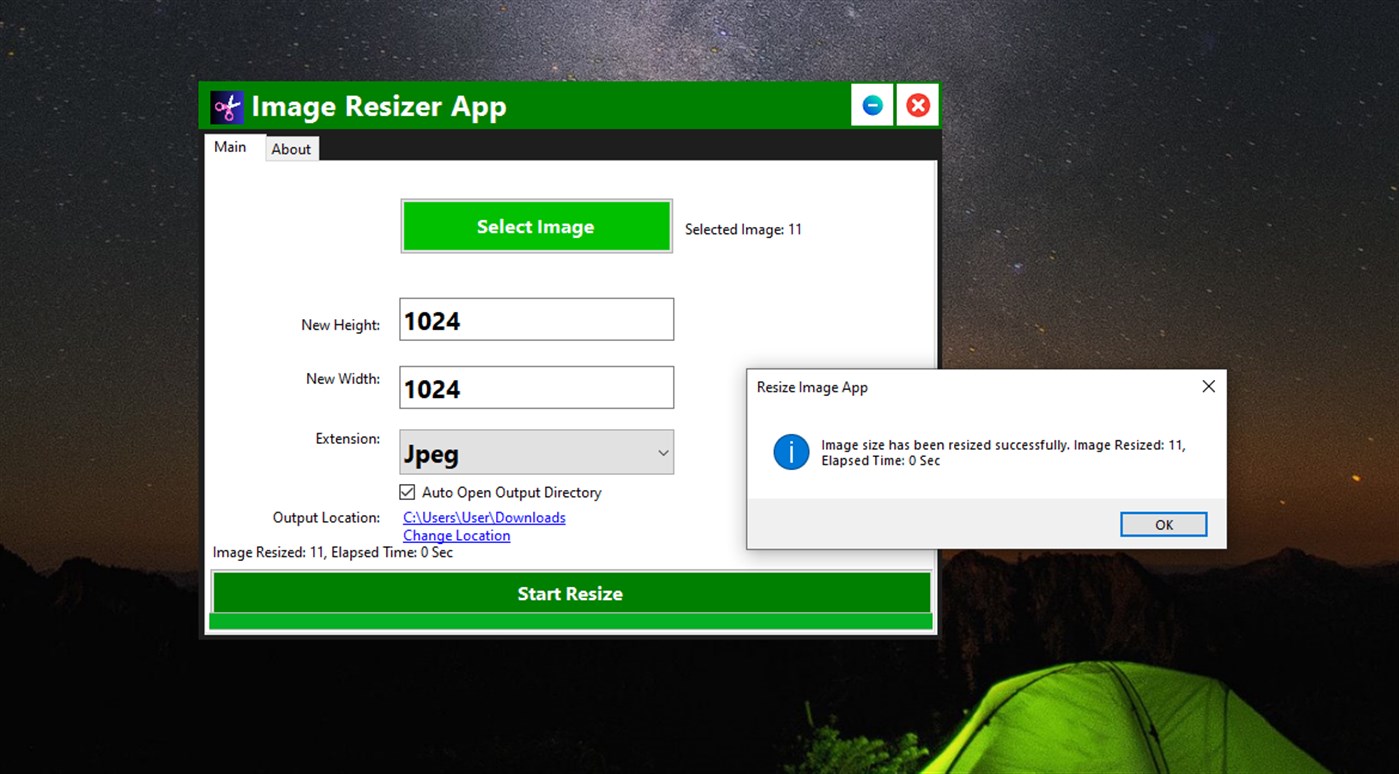Dismiss the success dialog with OK
Viewport: 1399px width, 774px height.
(x=1163, y=523)
